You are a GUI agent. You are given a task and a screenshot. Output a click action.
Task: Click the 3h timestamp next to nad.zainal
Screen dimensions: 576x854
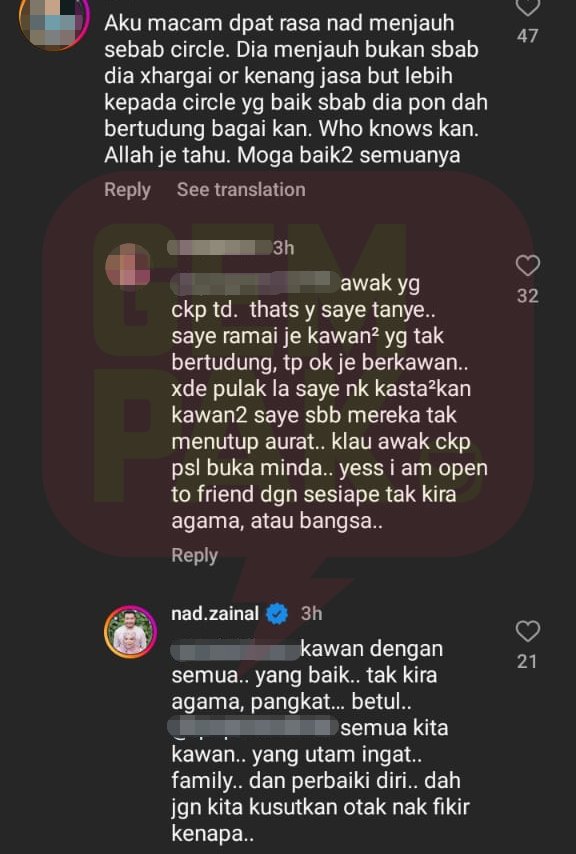[311, 614]
